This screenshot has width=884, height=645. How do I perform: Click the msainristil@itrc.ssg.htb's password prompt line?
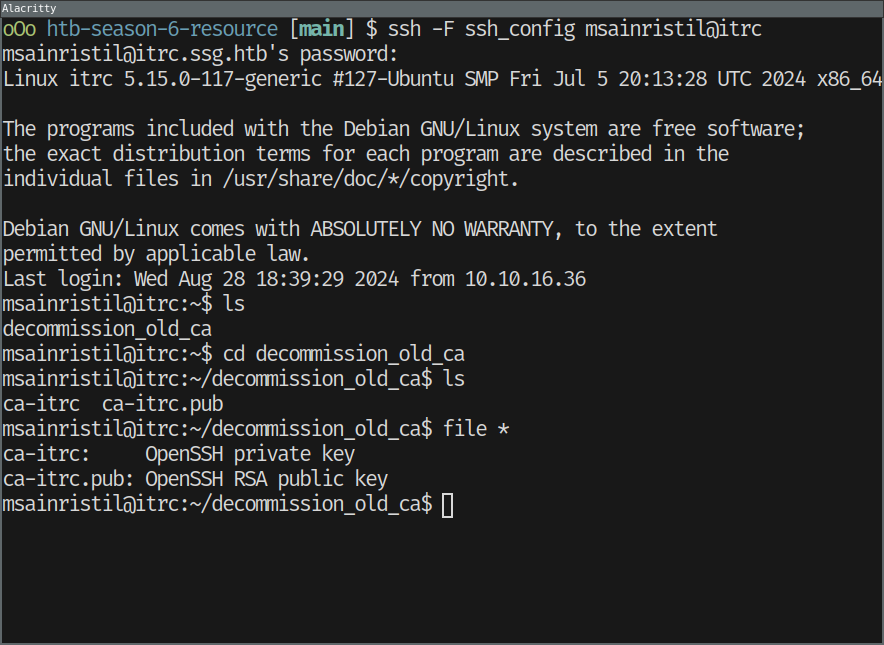point(201,54)
